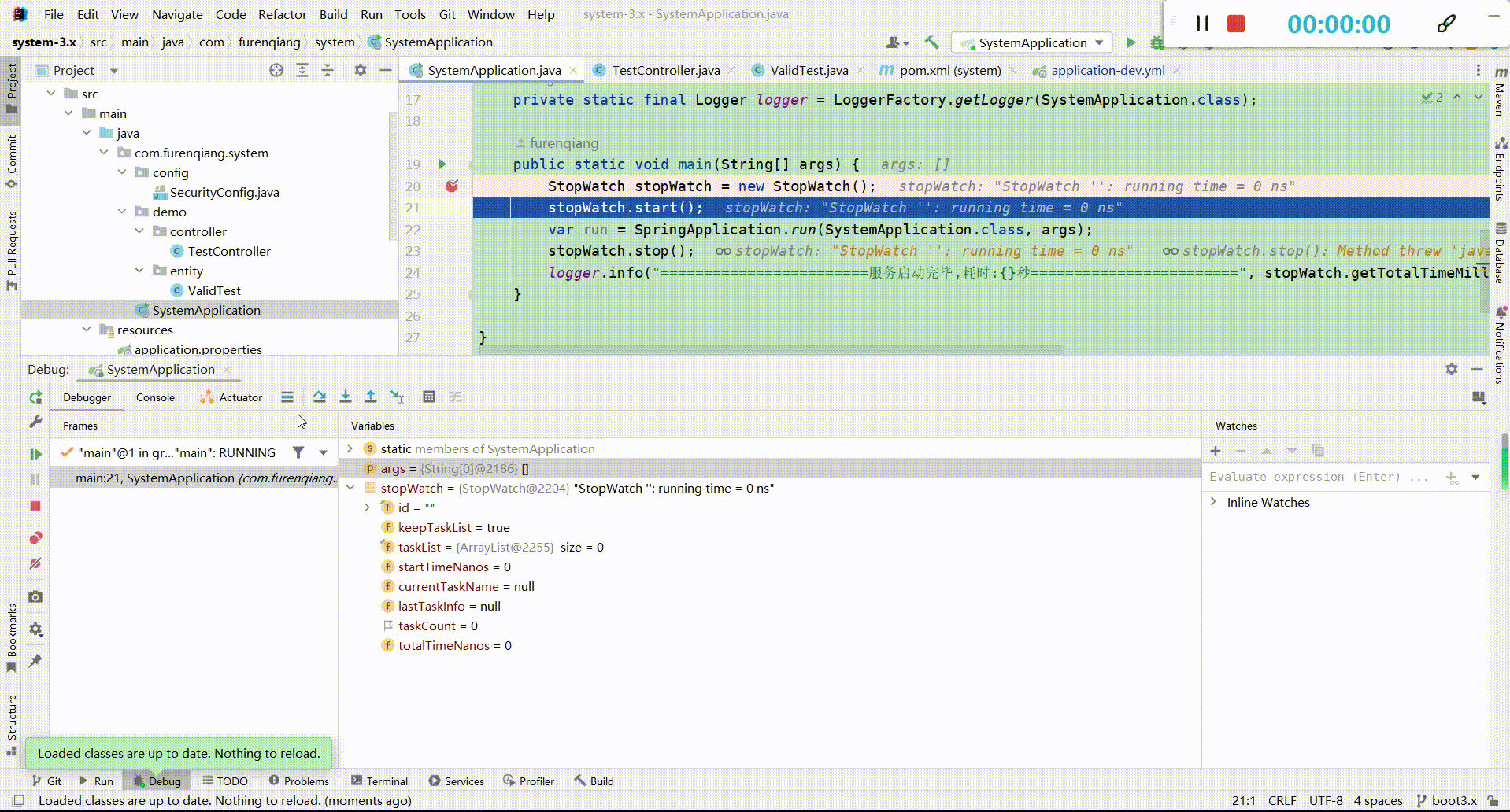Stop the screen recording
1510x812 pixels.
point(1236,24)
